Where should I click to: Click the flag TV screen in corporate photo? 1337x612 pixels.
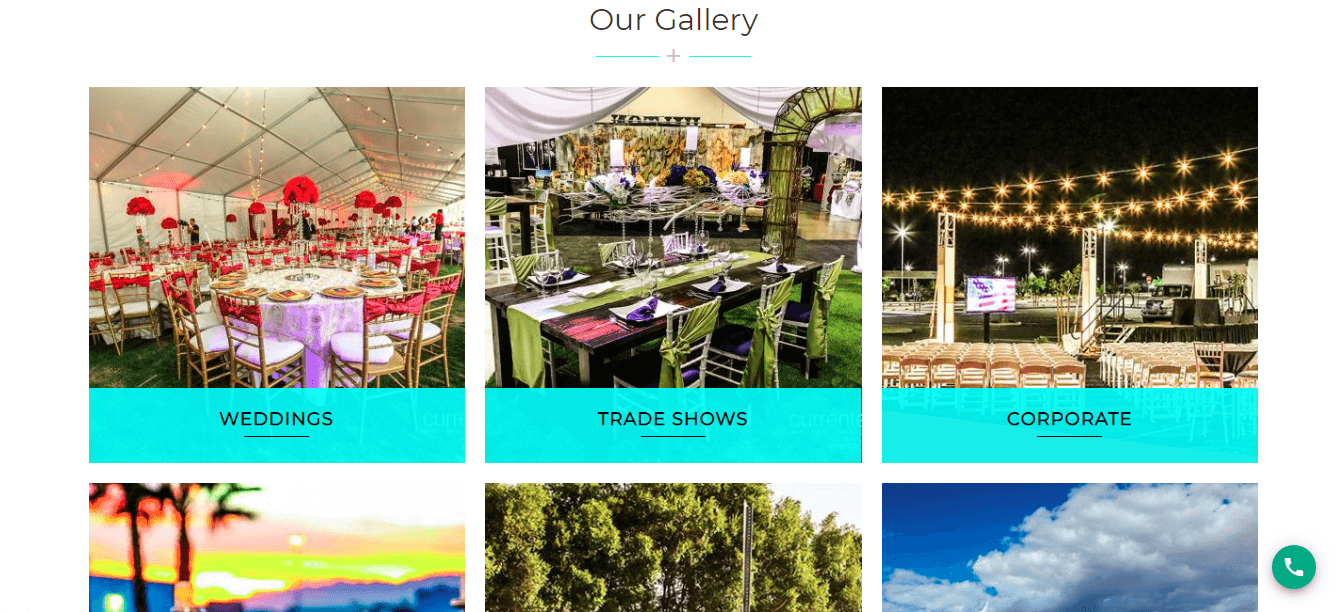(x=991, y=294)
